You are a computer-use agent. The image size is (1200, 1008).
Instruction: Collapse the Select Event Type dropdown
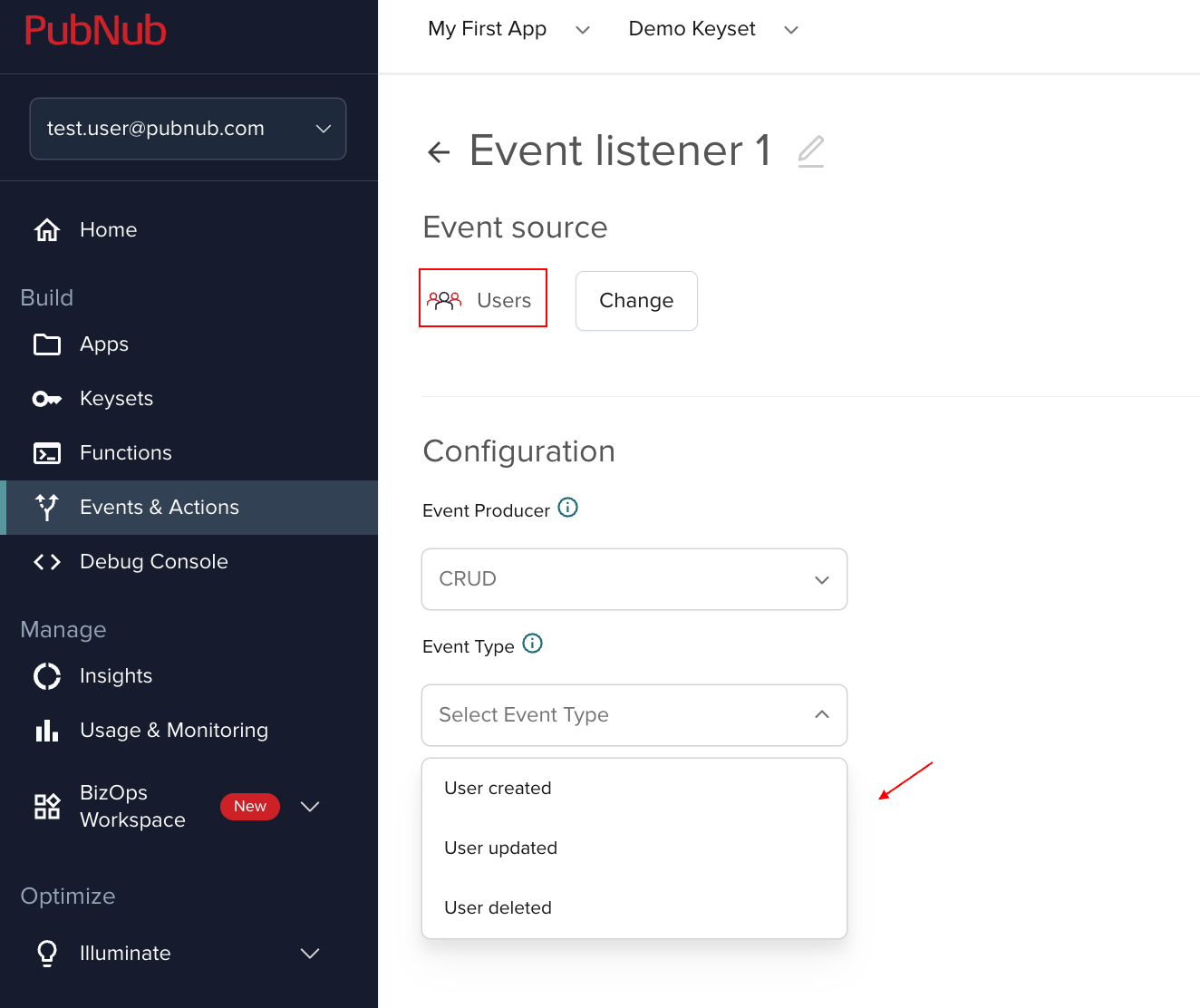(x=821, y=715)
